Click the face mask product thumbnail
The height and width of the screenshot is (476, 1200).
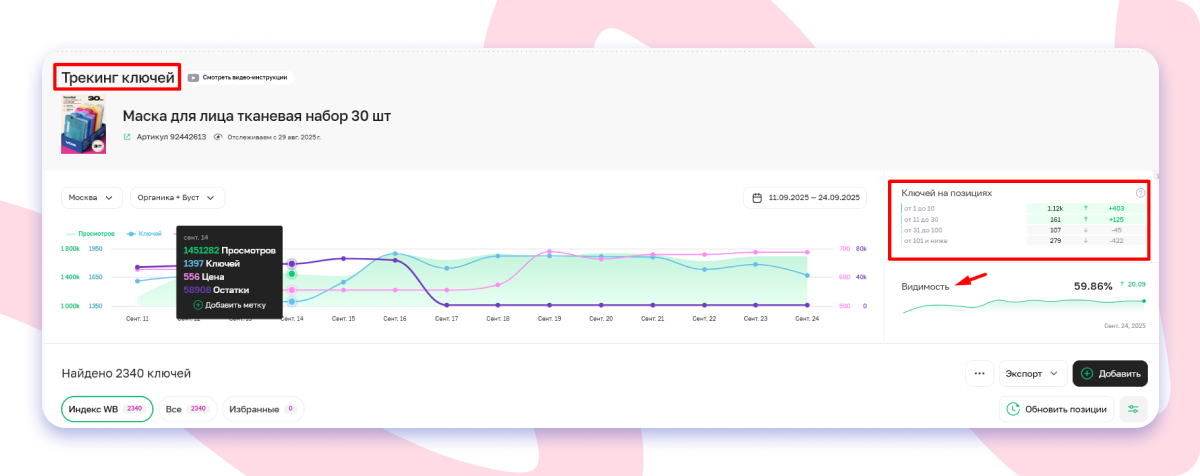(84, 126)
